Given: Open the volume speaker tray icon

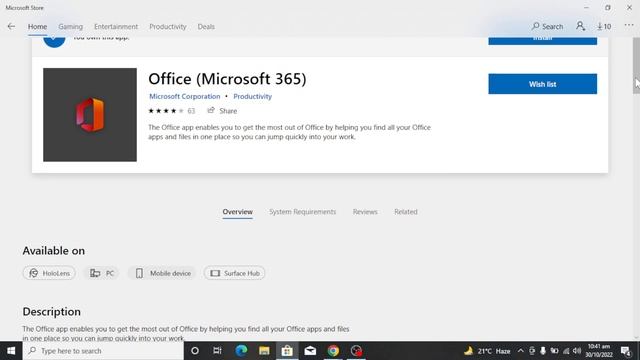Looking at the screenshot, I should 577,351.
